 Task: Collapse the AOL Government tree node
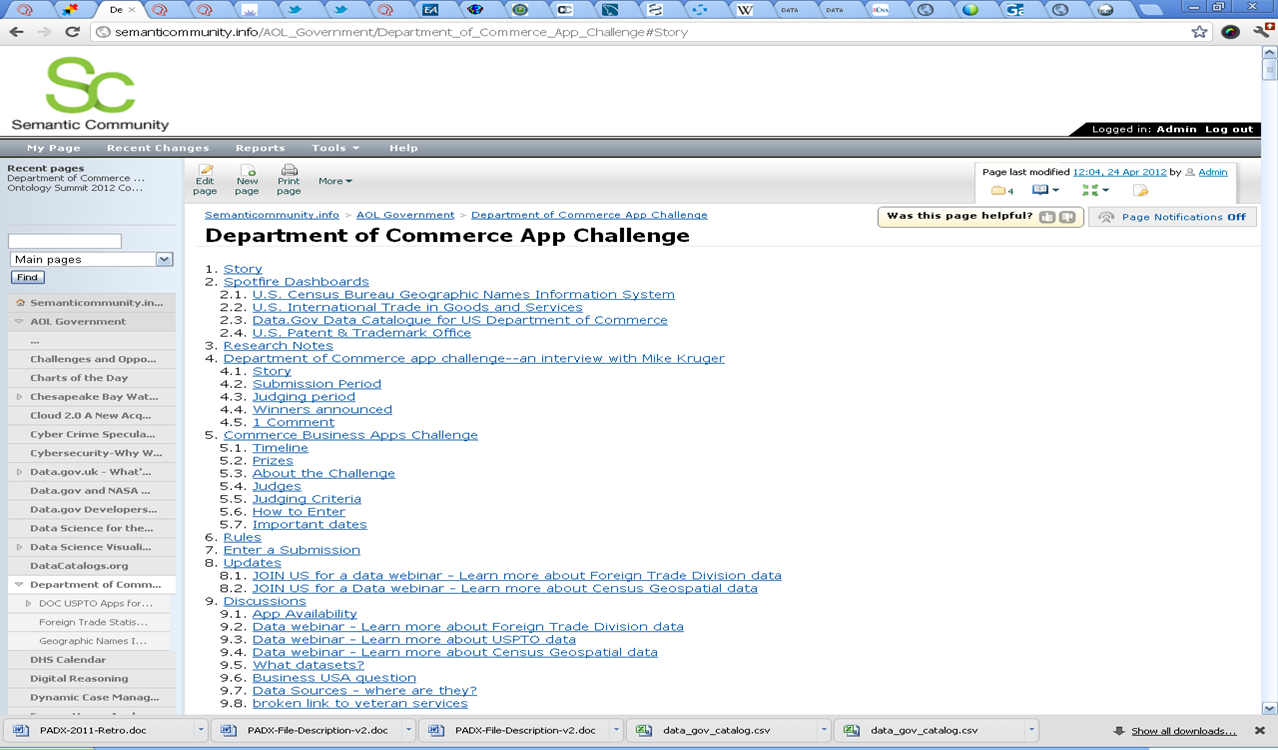click(19, 322)
